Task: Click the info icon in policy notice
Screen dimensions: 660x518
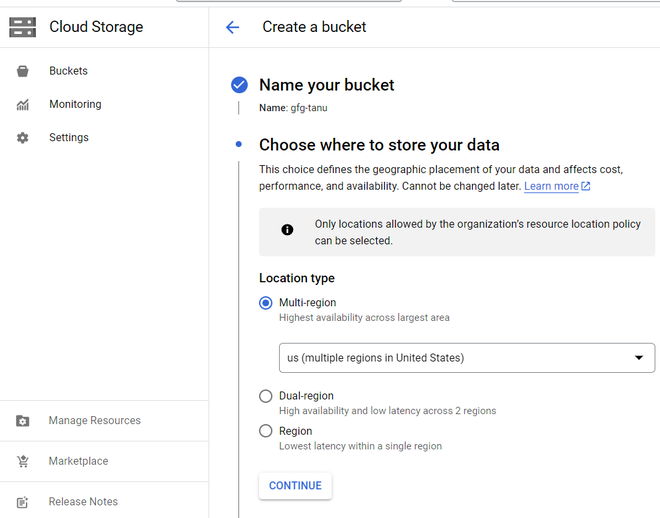Action: pos(287,230)
